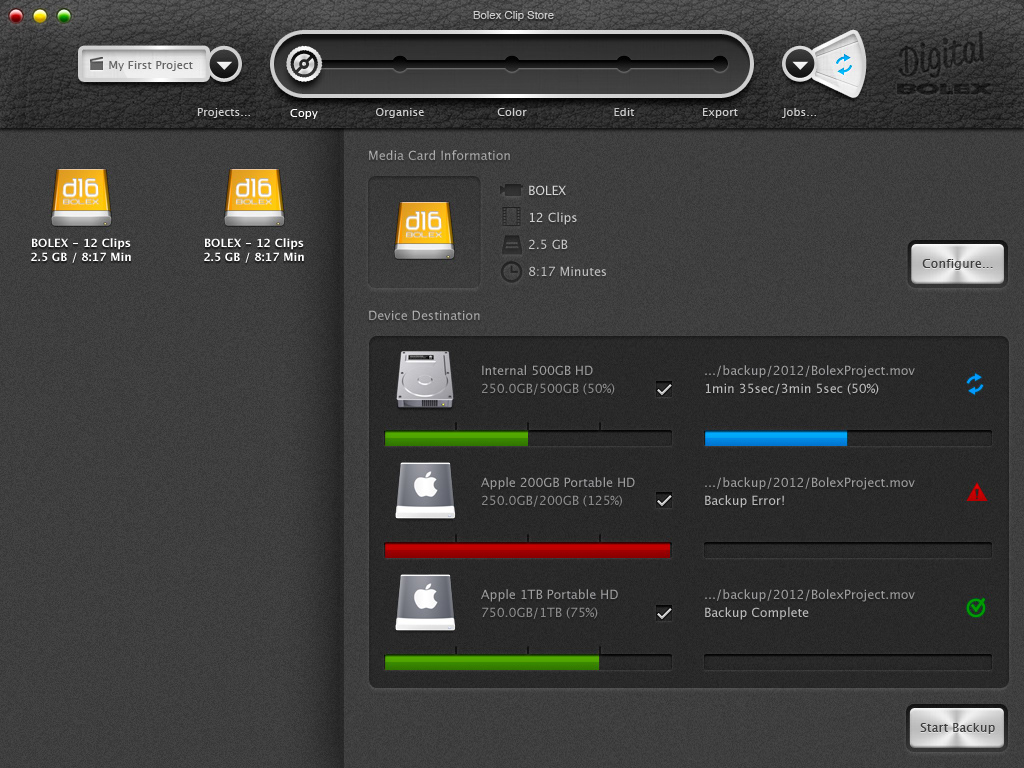
Task: Click the clock icon beside 8:17 Minutes
Action: click(511, 271)
